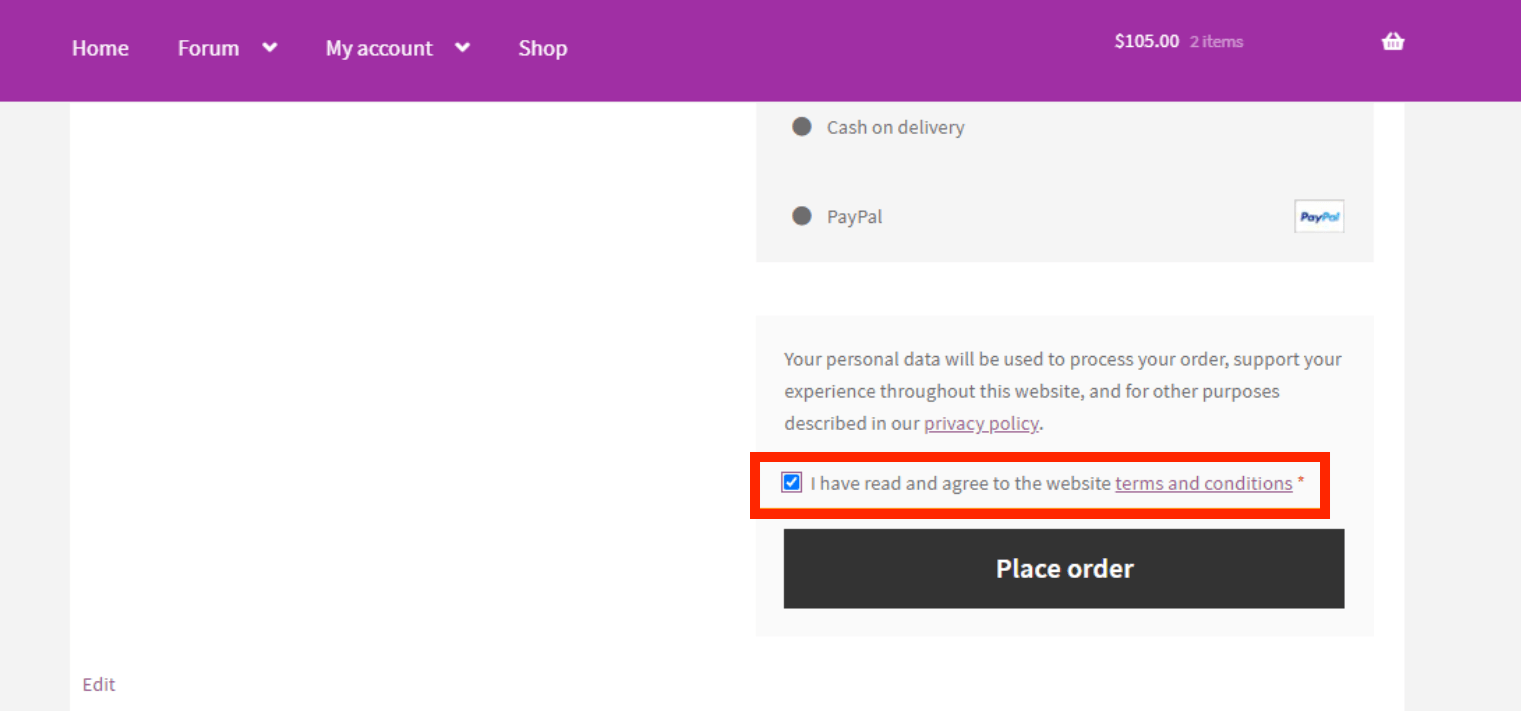Uncheck the terms and conditions checkbox

(792, 482)
